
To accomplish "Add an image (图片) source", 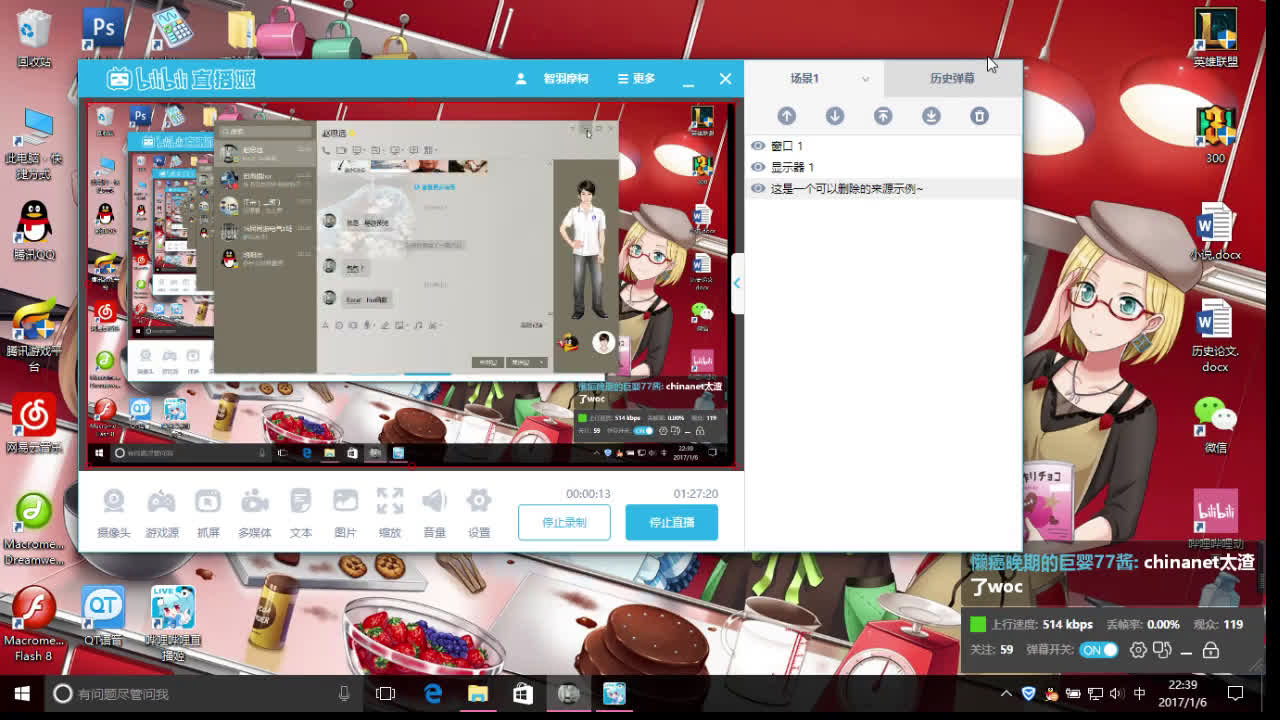I will click(345, 513).
